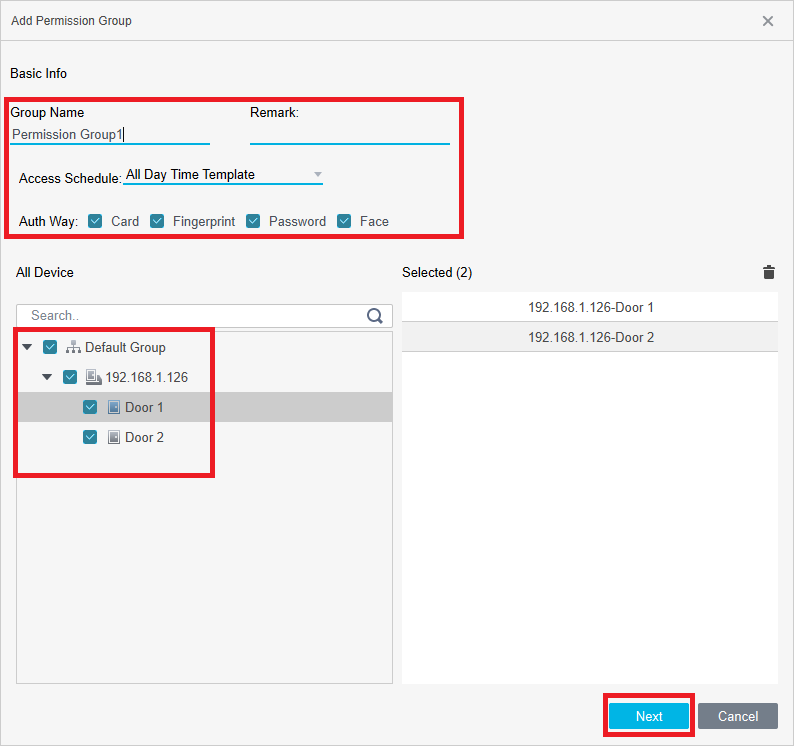Select 192.168.1.126-Door 1 in Selected list
This screenshot has height=746, width=794.
(x=590, y=308)
